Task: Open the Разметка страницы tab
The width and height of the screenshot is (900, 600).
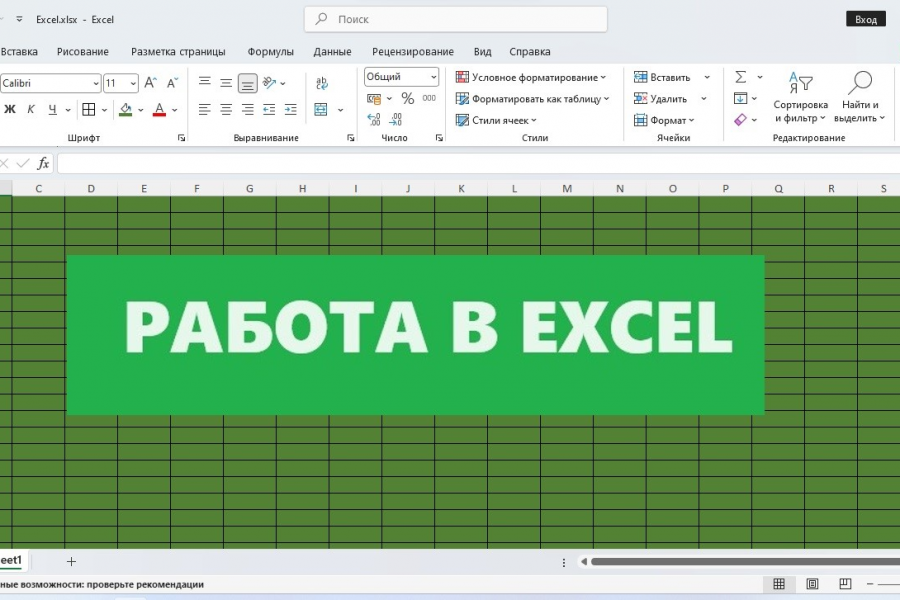Action: tap(178, 52)
